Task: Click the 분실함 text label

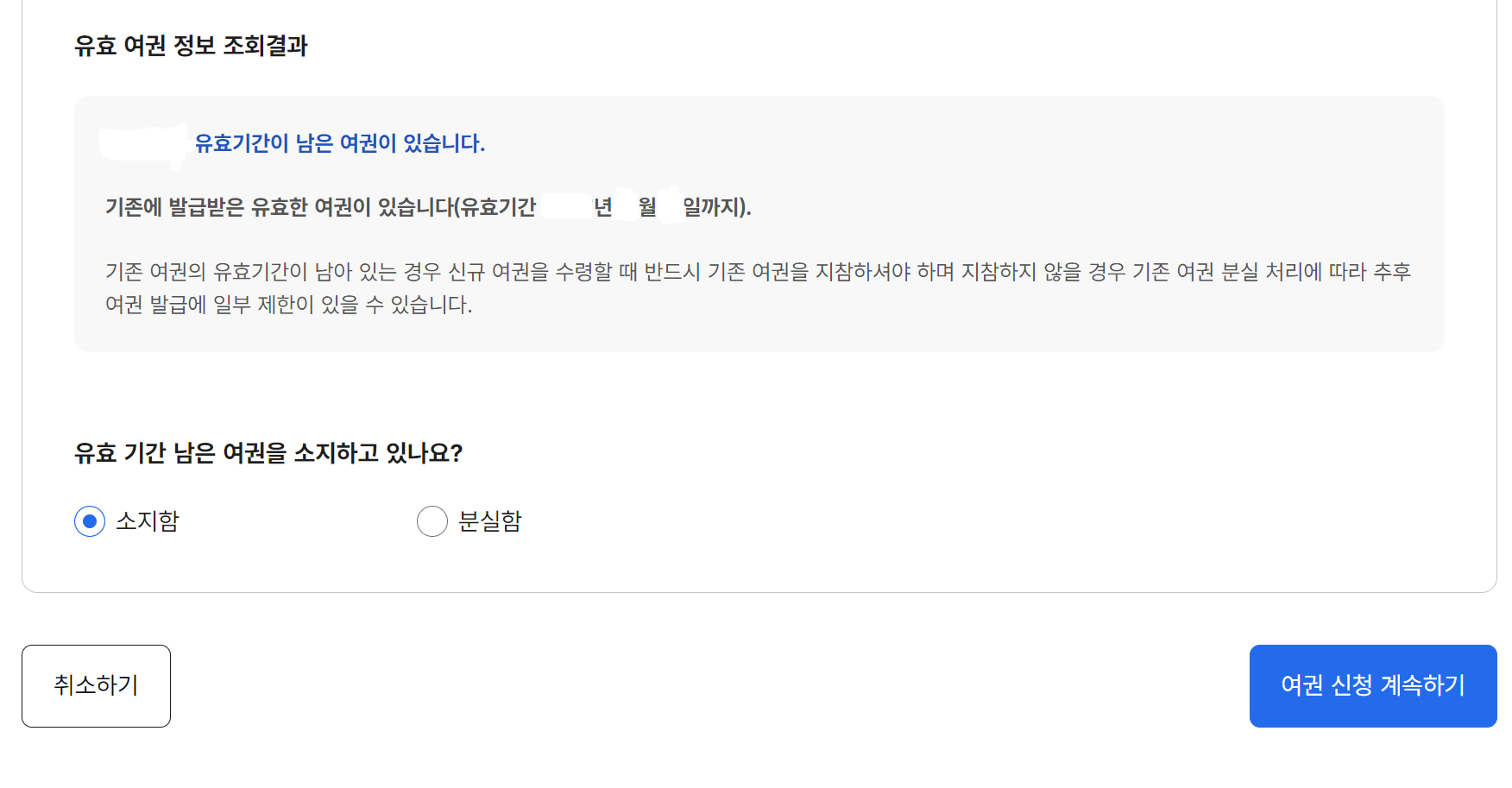Action: [x=490, y=520]
